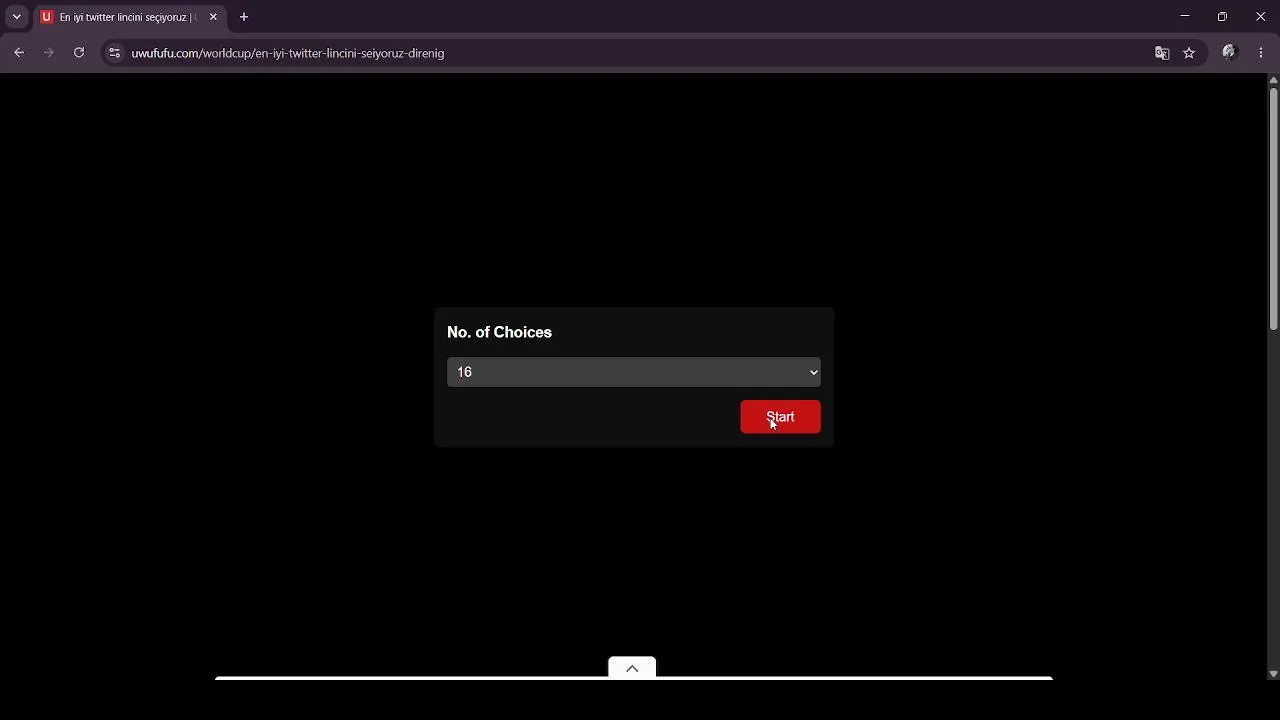Viewport: 1280px width, 720px height.
Task: Click the vertical page scrollbar thumb
Action: click(1273, 209)
